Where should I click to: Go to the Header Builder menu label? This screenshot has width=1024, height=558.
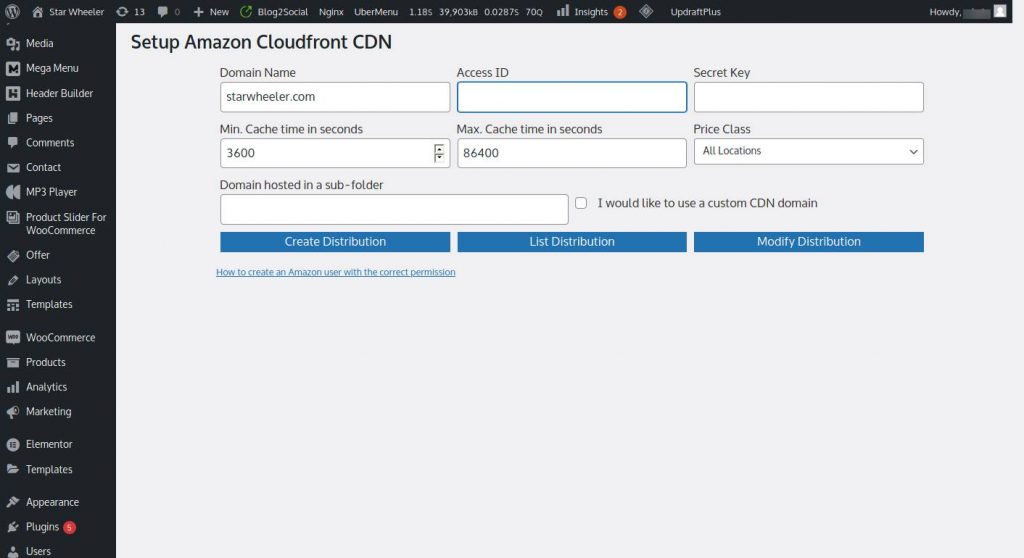point(59,93)
